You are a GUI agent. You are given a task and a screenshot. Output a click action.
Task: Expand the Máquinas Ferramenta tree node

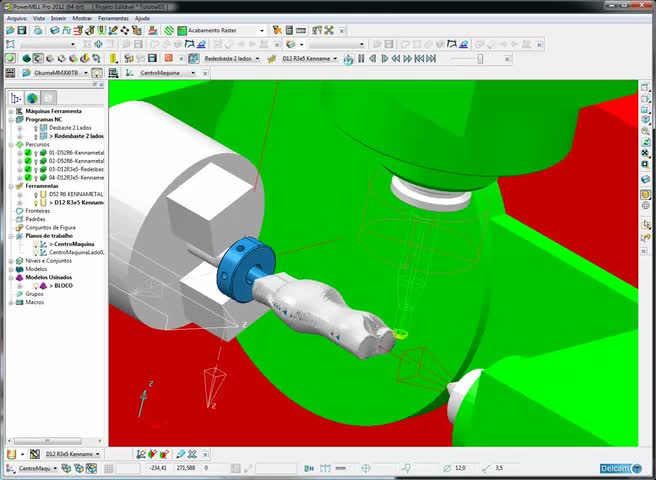[x=11, y=111]
